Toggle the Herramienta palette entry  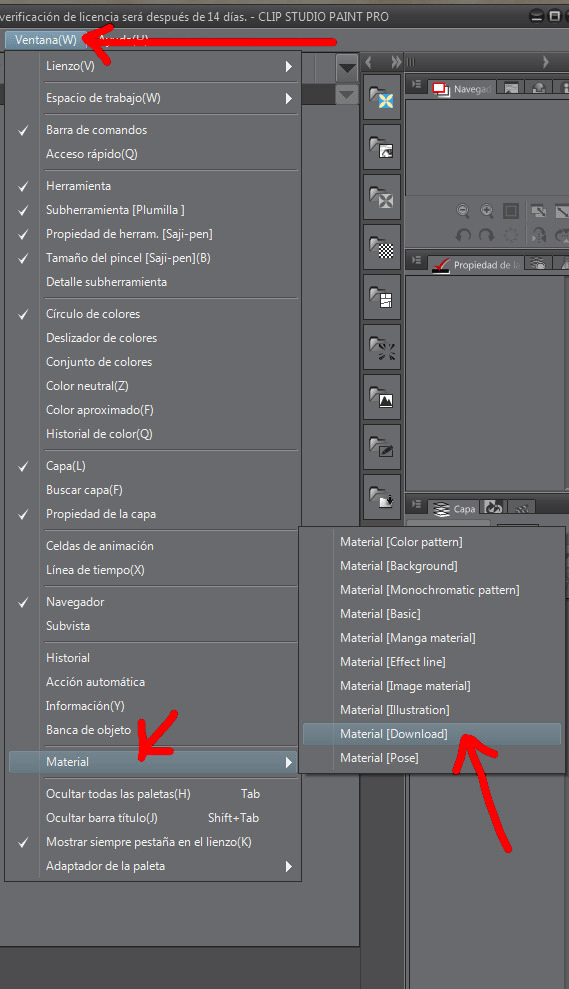pos(153,186)
